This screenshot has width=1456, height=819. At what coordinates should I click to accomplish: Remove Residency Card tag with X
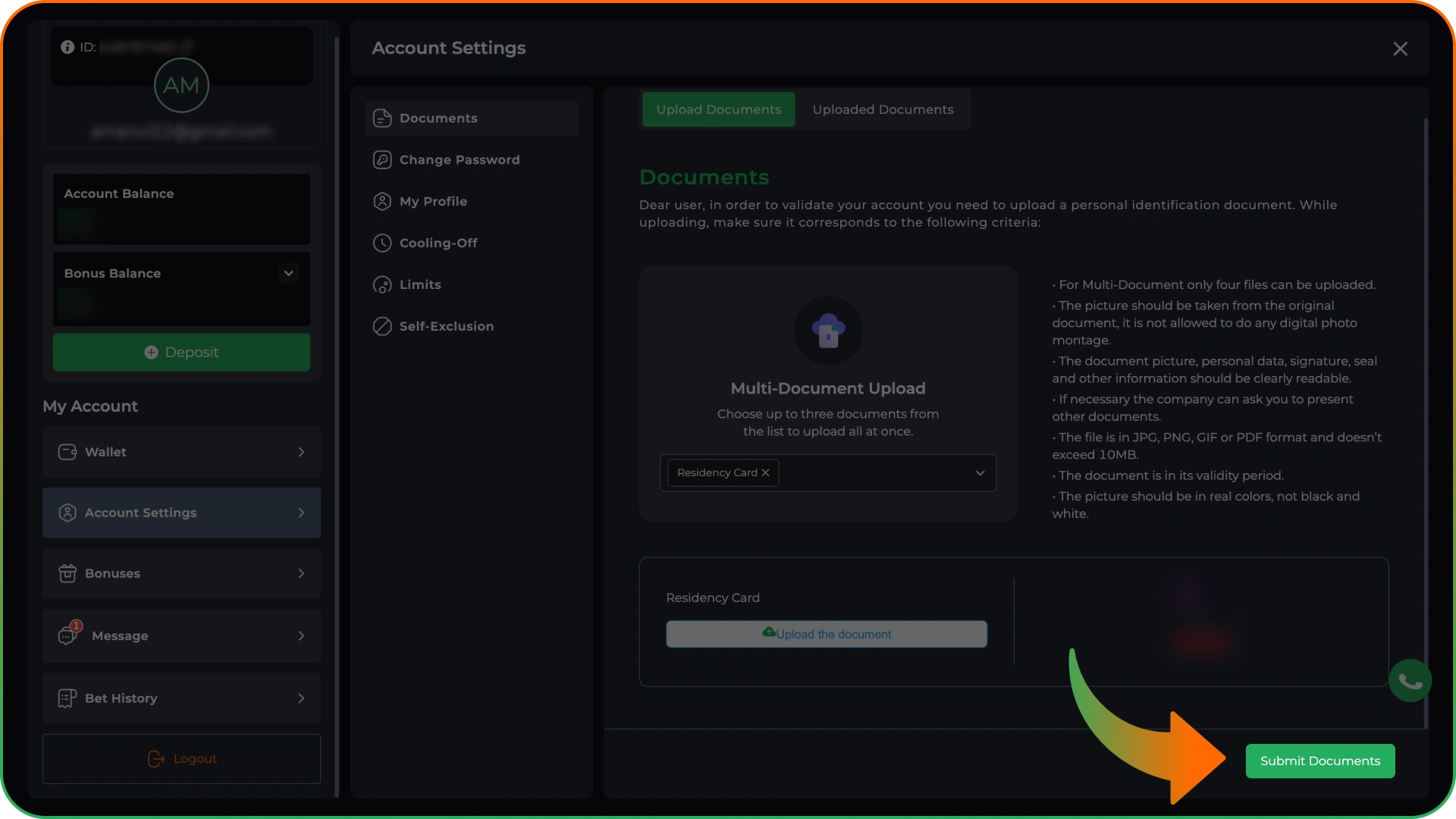pos(765,472)
